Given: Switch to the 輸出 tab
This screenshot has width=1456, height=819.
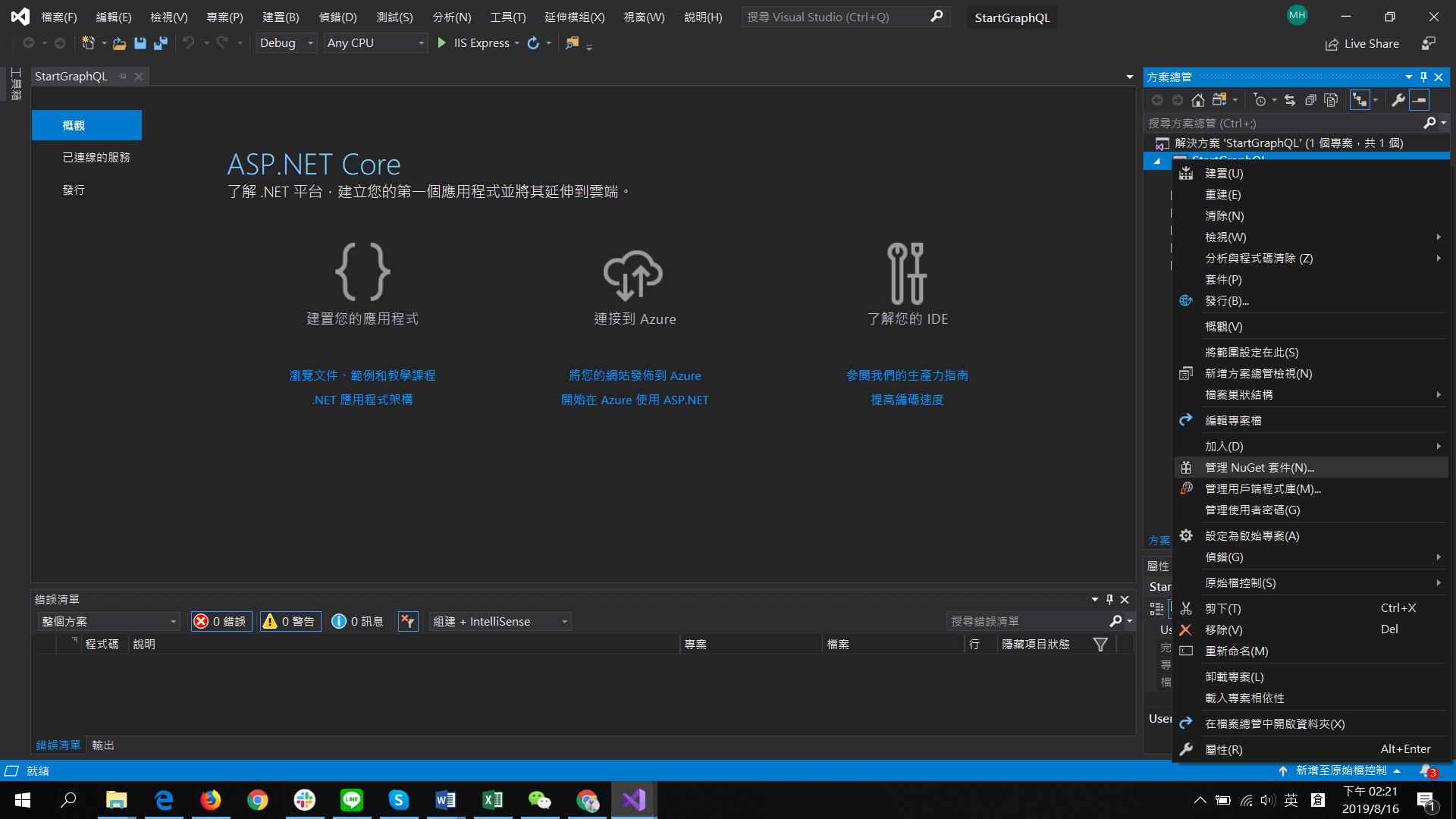Looking at the screenshot, I should [103, 745].
